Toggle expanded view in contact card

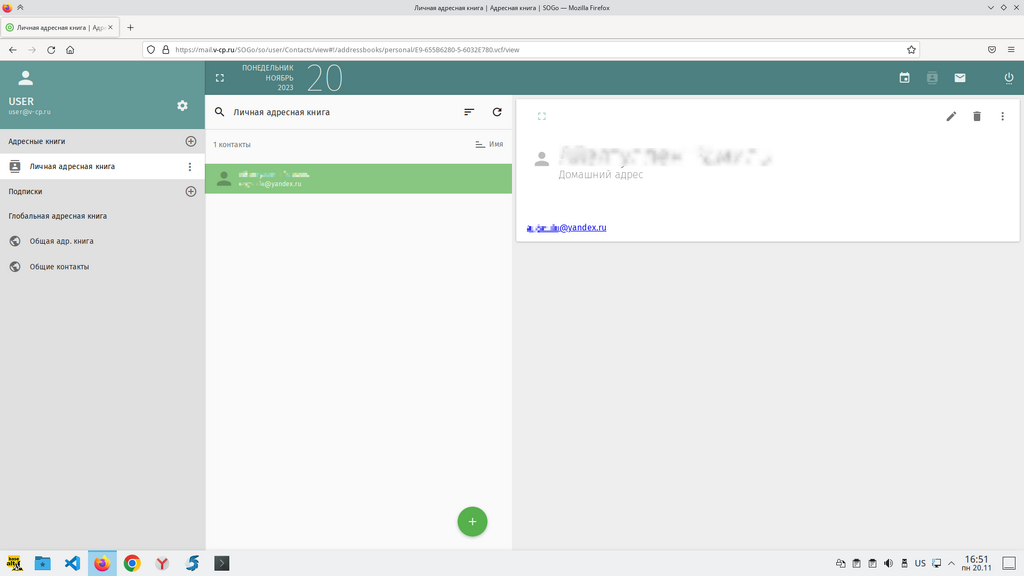click(x=542, y=116)
